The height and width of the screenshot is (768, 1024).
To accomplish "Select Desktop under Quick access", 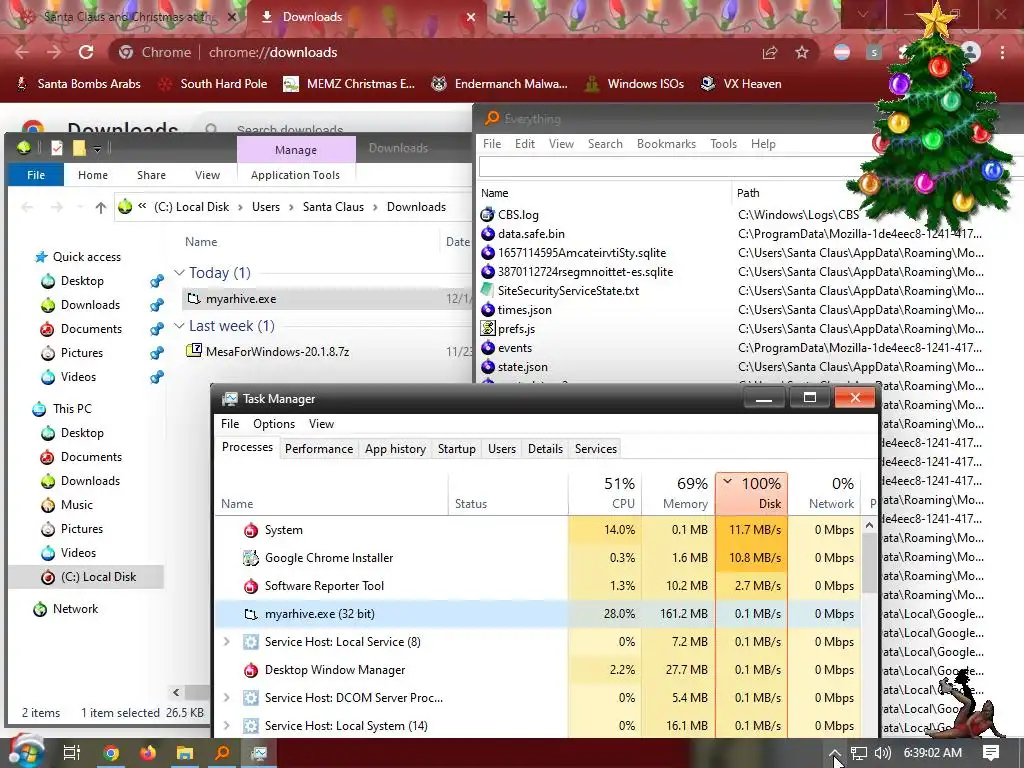I will coord(82,281).
